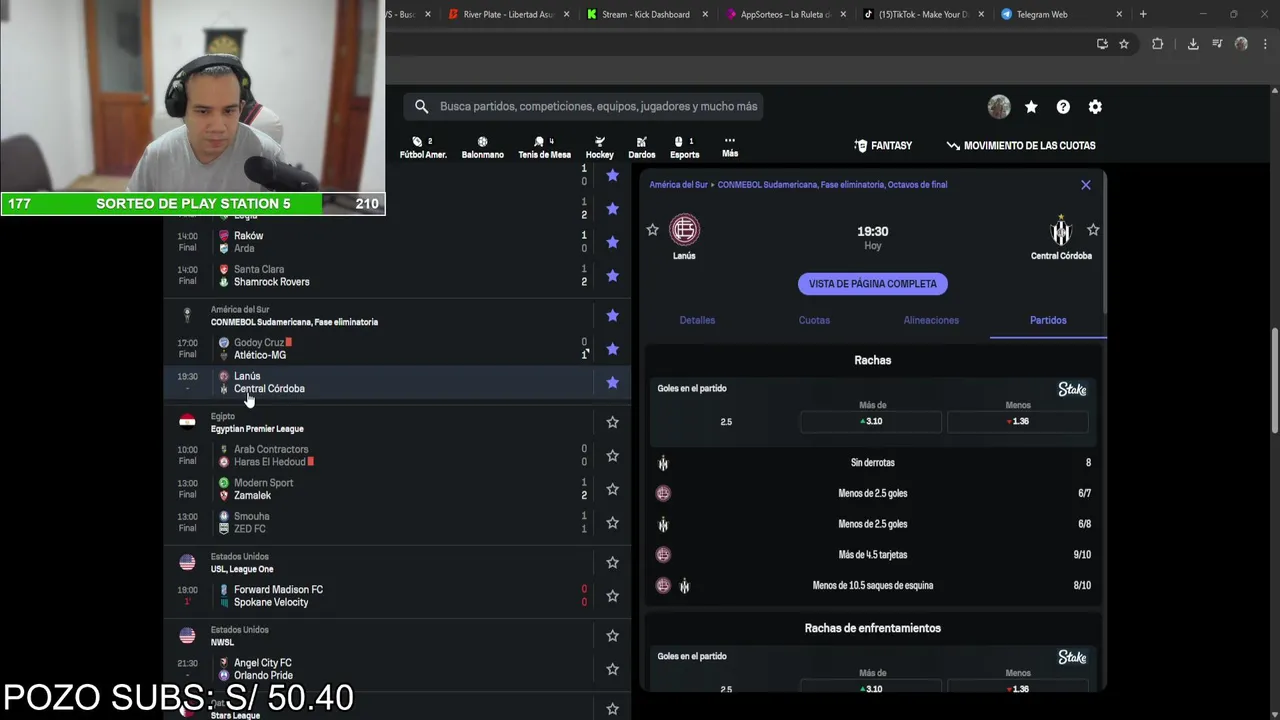
Task: Unfavorite the Santa Clara vs Shamrock Rovers star
Action: tap(612, 275)
